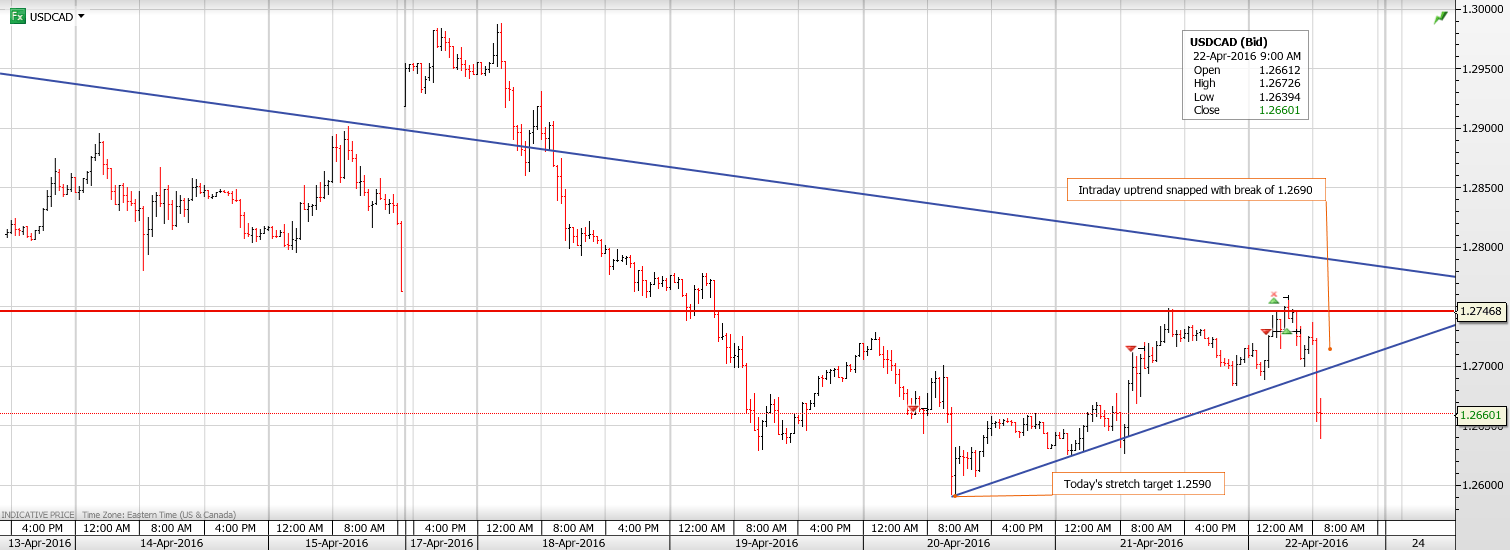
Task: Click the red X marker above the chart peak
Action: pyautogui.click(x=1273, y=296)
